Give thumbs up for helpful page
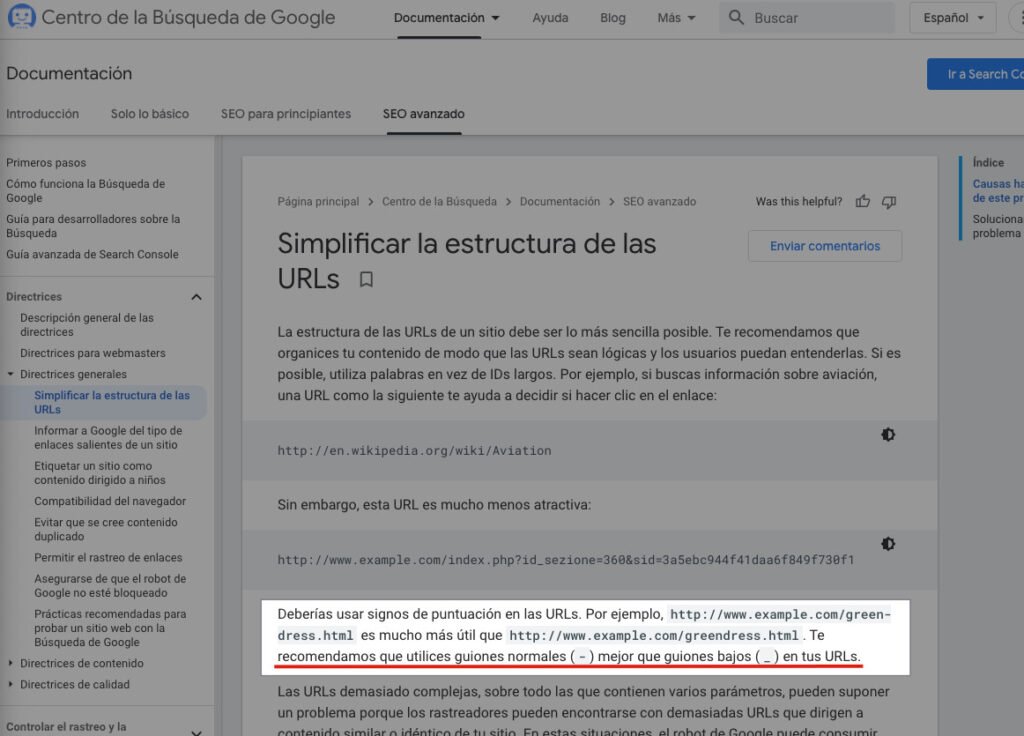 click(x=863, y=201)
